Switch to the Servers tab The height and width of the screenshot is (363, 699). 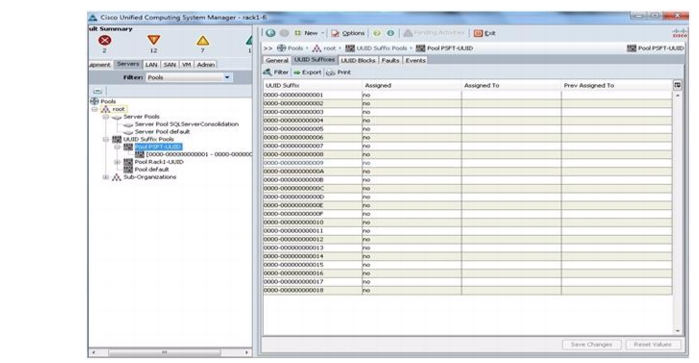coord(128,64)
